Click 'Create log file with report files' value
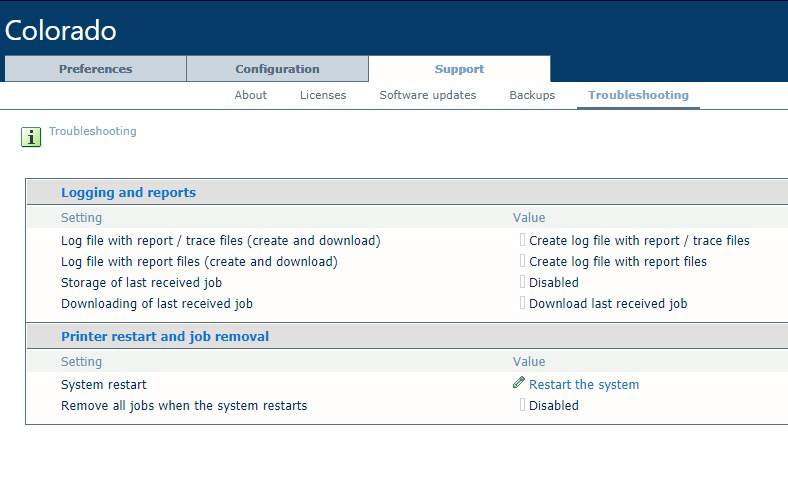This screenshot has width=788, height=483. [x=617, y=261]
